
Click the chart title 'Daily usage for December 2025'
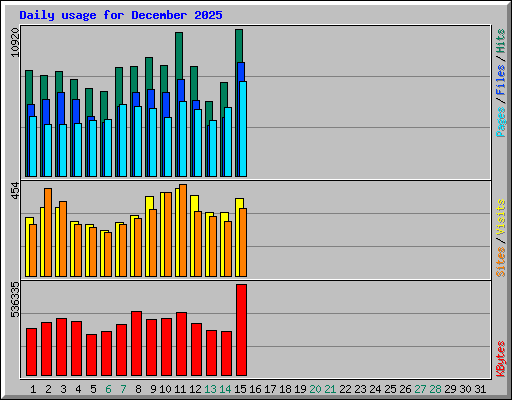121,15
